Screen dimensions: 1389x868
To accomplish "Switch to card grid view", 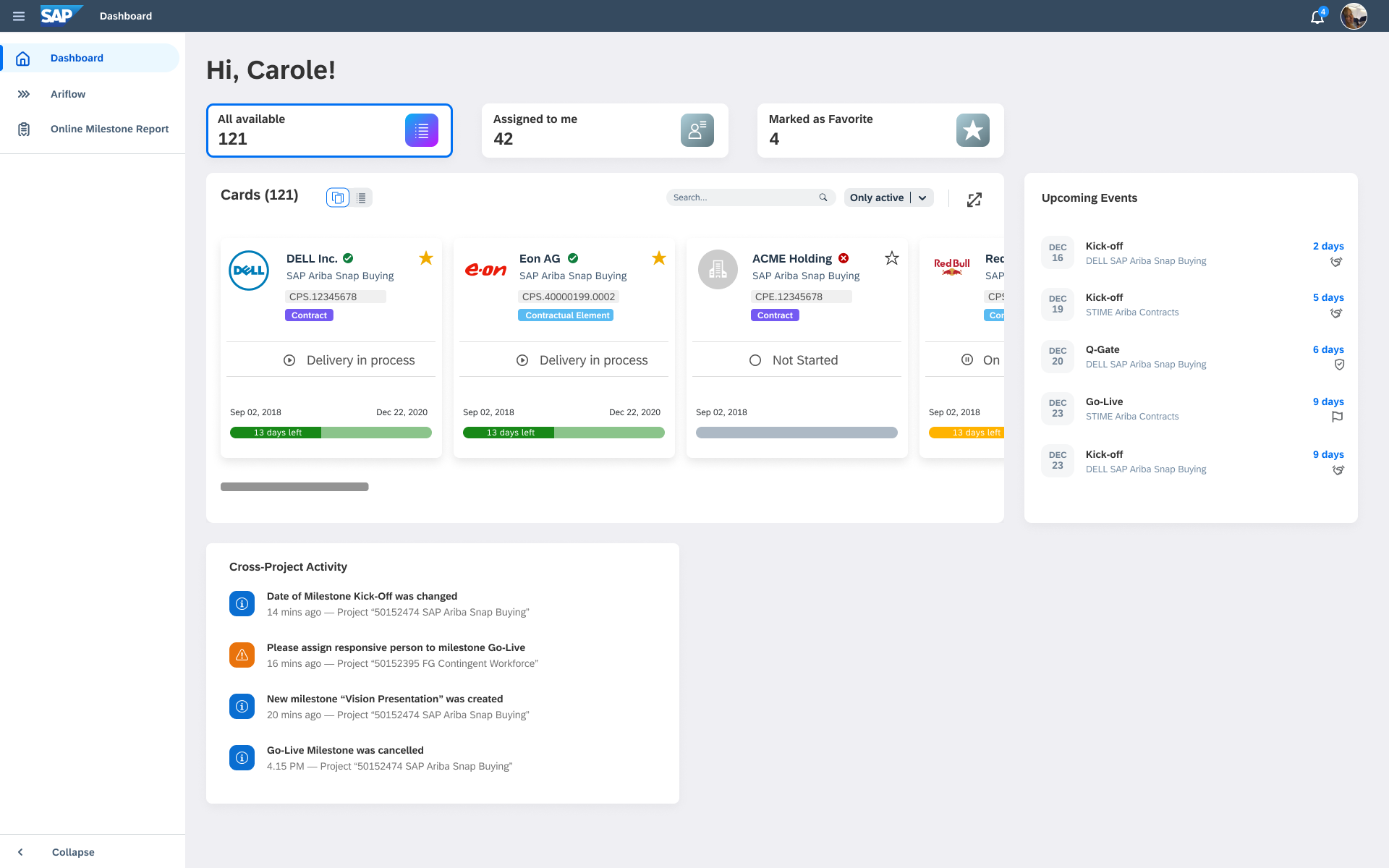I will (x=338, y=197).
